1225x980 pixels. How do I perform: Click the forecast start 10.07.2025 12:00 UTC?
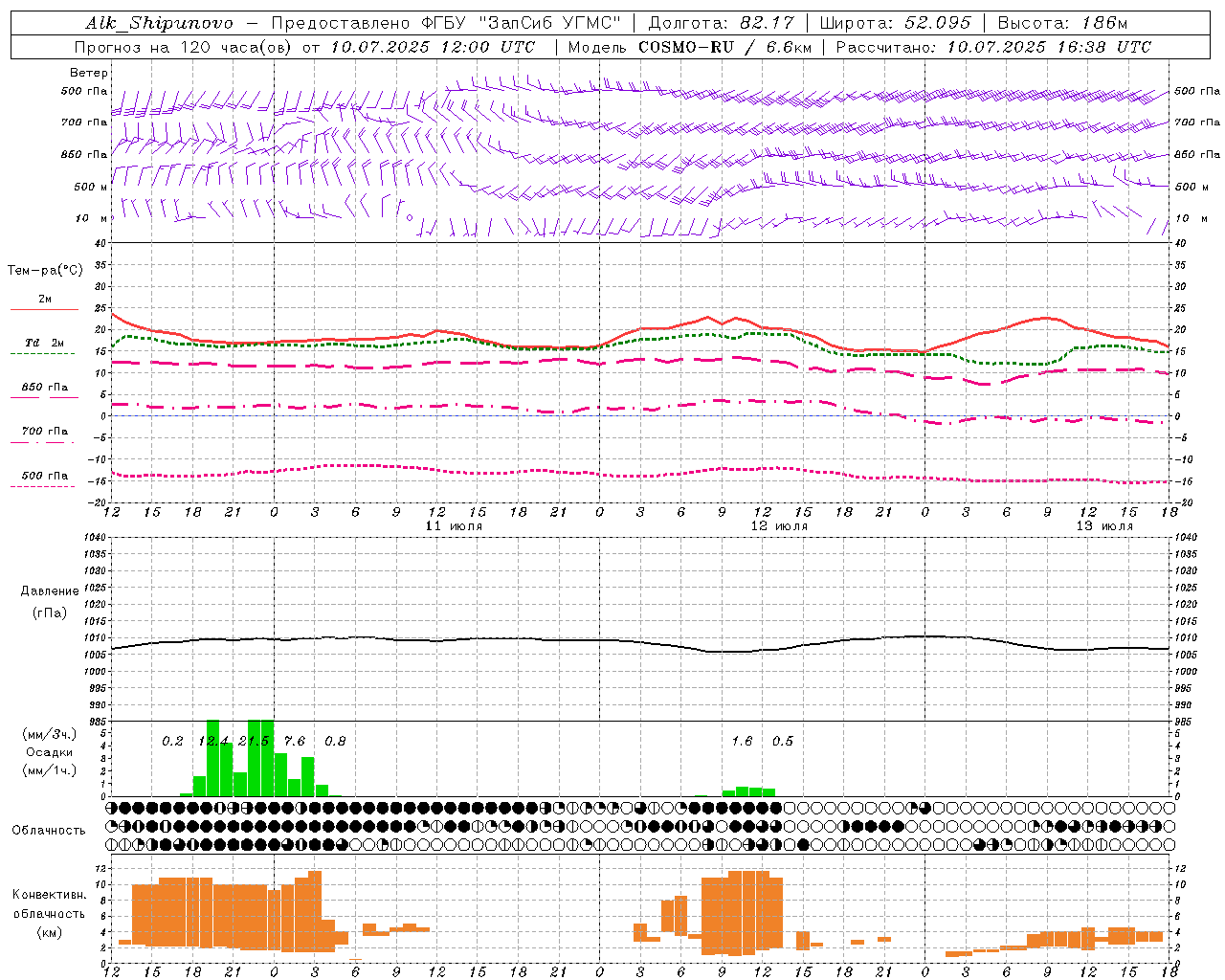[x=433, y=47]
